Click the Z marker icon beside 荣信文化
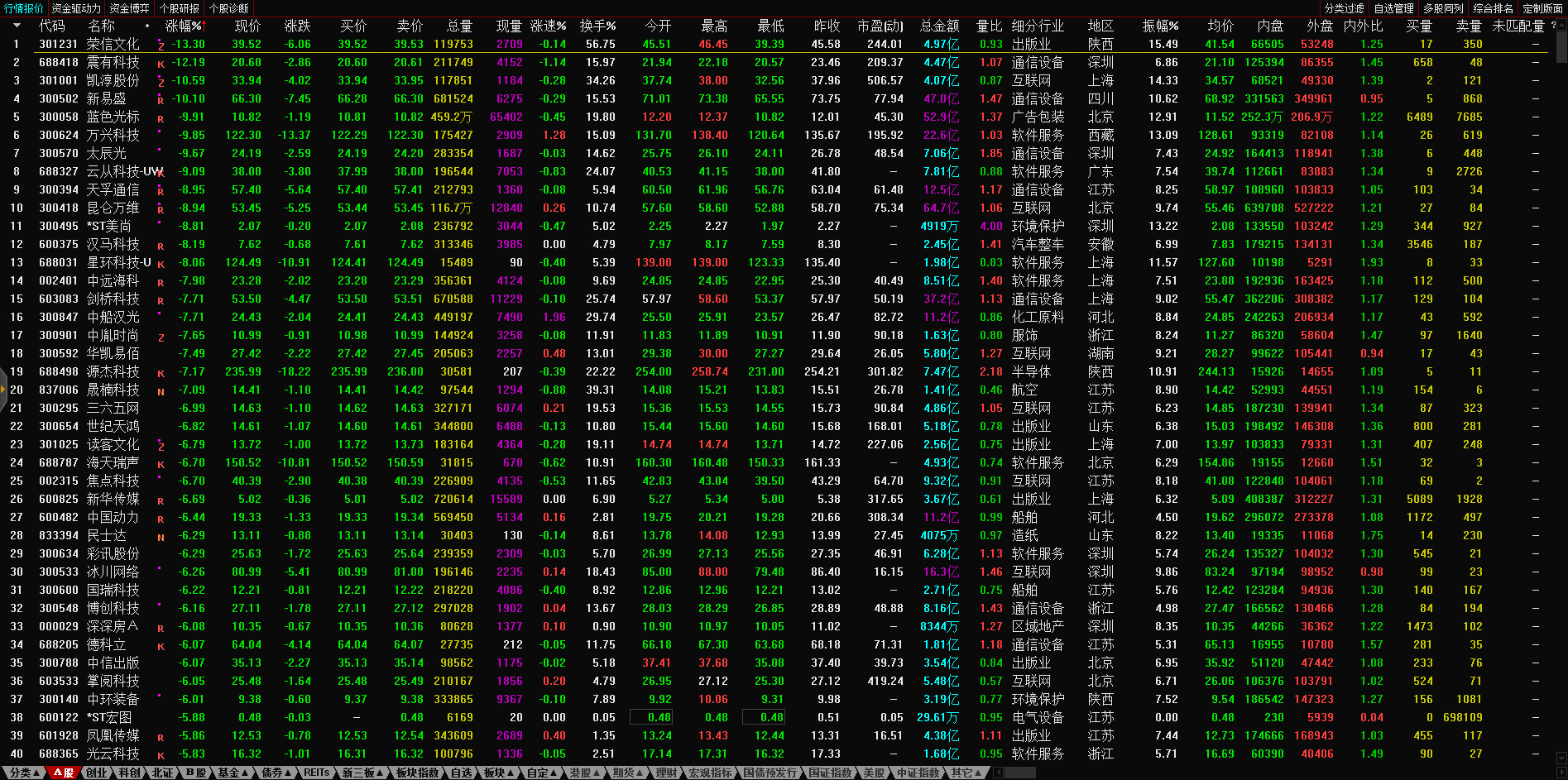 click(161, 45)
